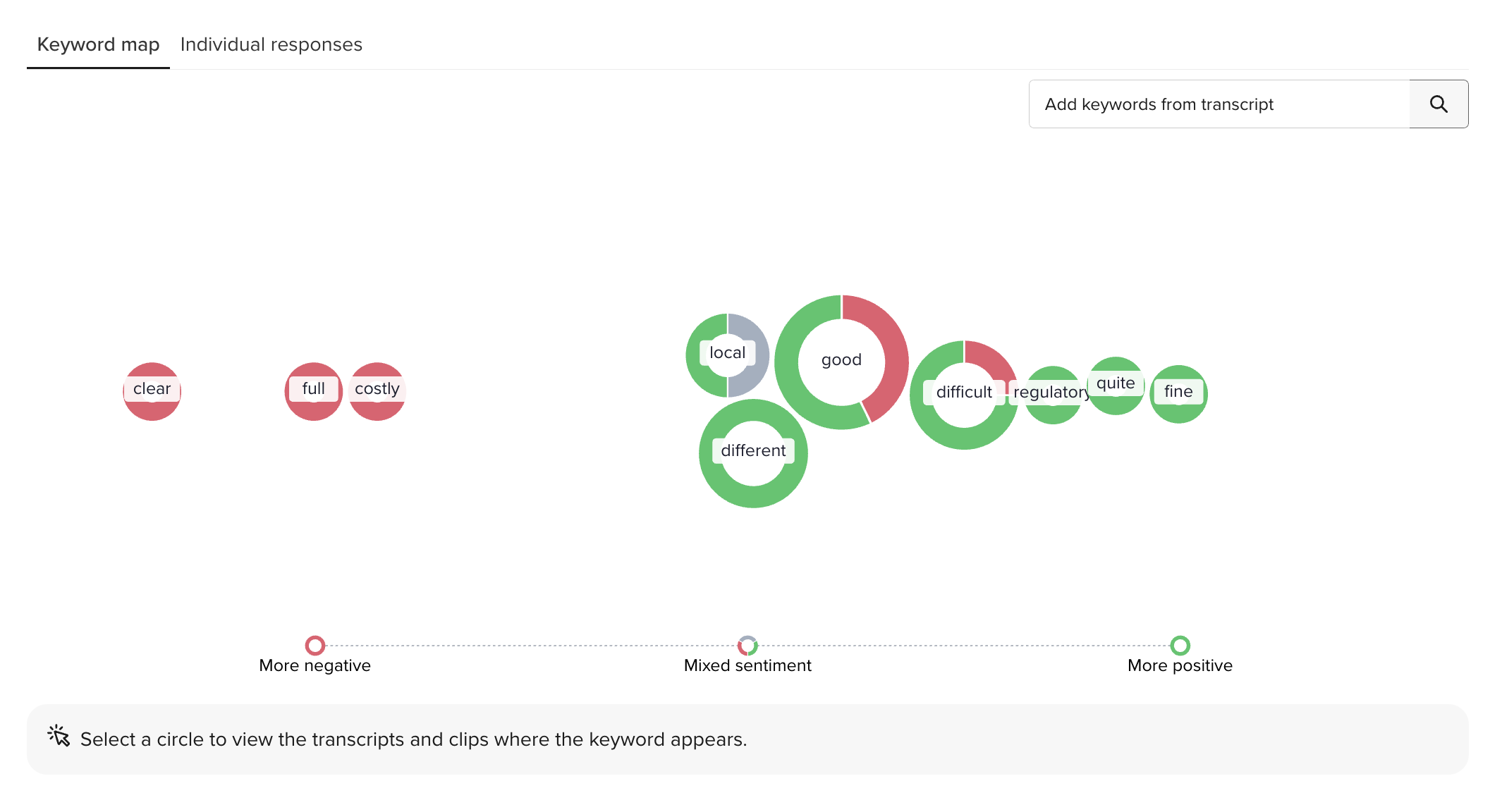Screen dimensions: 1502x812
Task: Switch to the Individual responses tab
Action: coord(271,44)
